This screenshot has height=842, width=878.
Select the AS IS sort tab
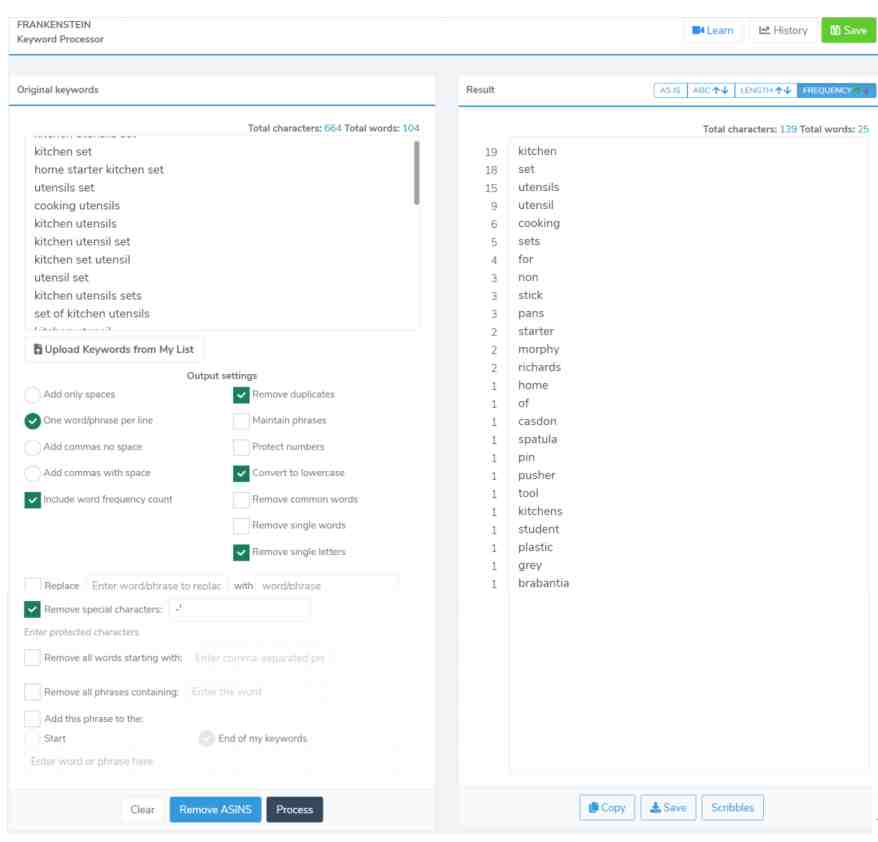pos(670,90)
